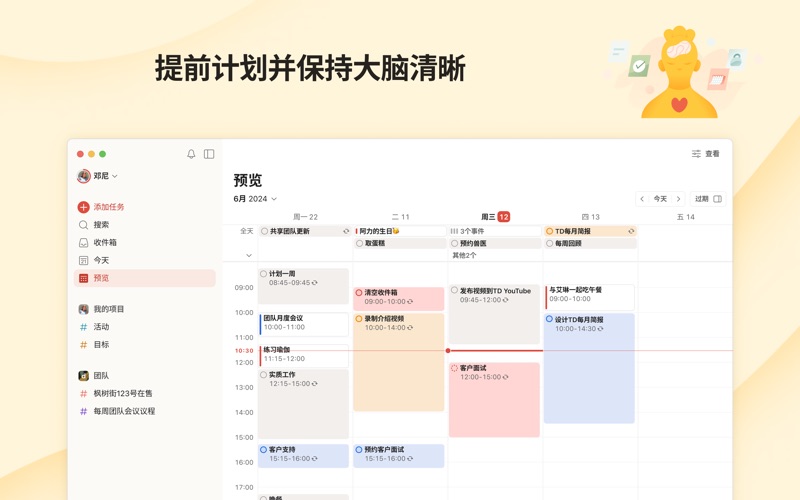Click the 我的项目 avatar icon

click(x=84, y=309)
